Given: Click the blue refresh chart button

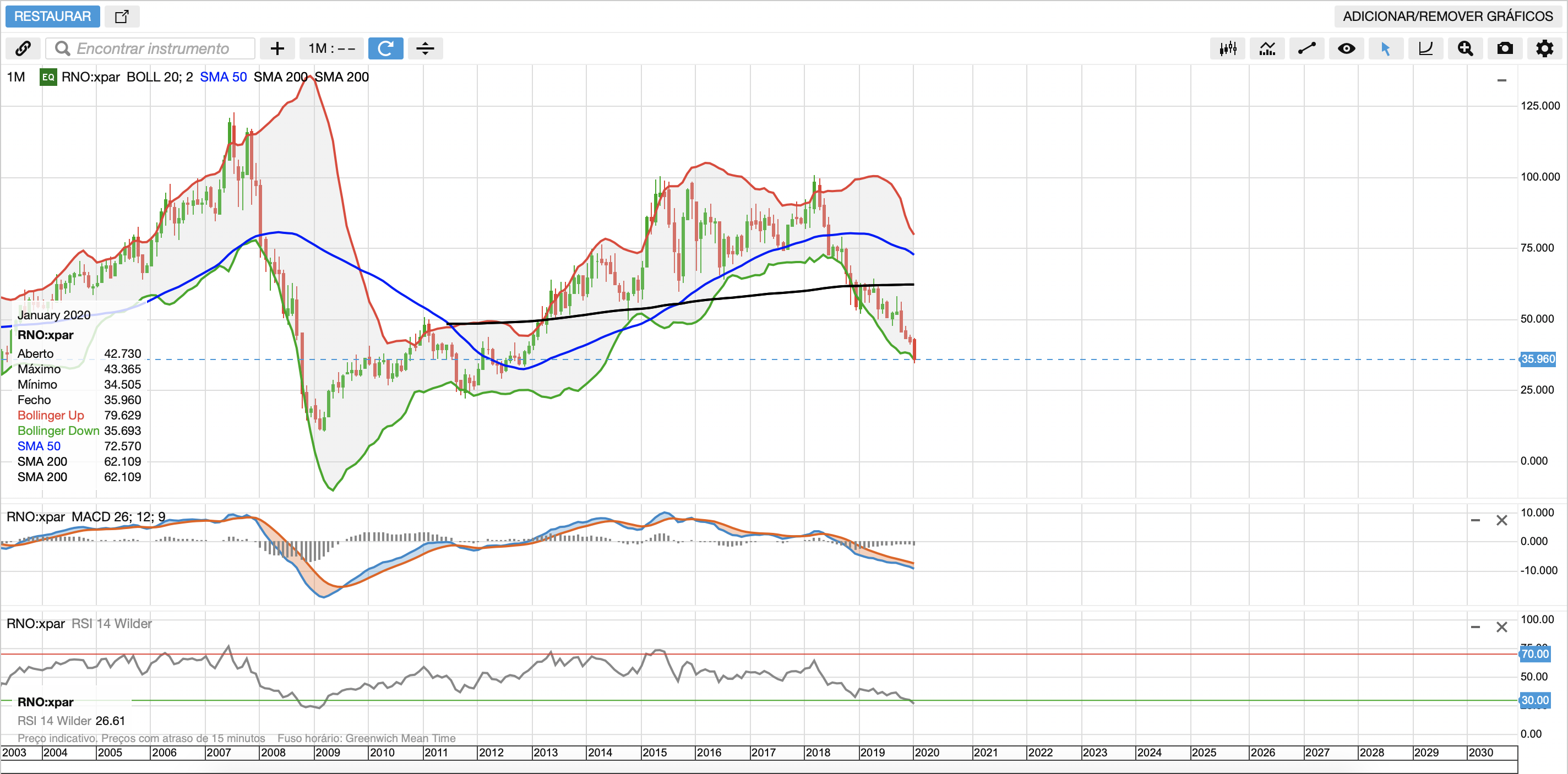Looking at the screenshot, I should coord(385,48).
